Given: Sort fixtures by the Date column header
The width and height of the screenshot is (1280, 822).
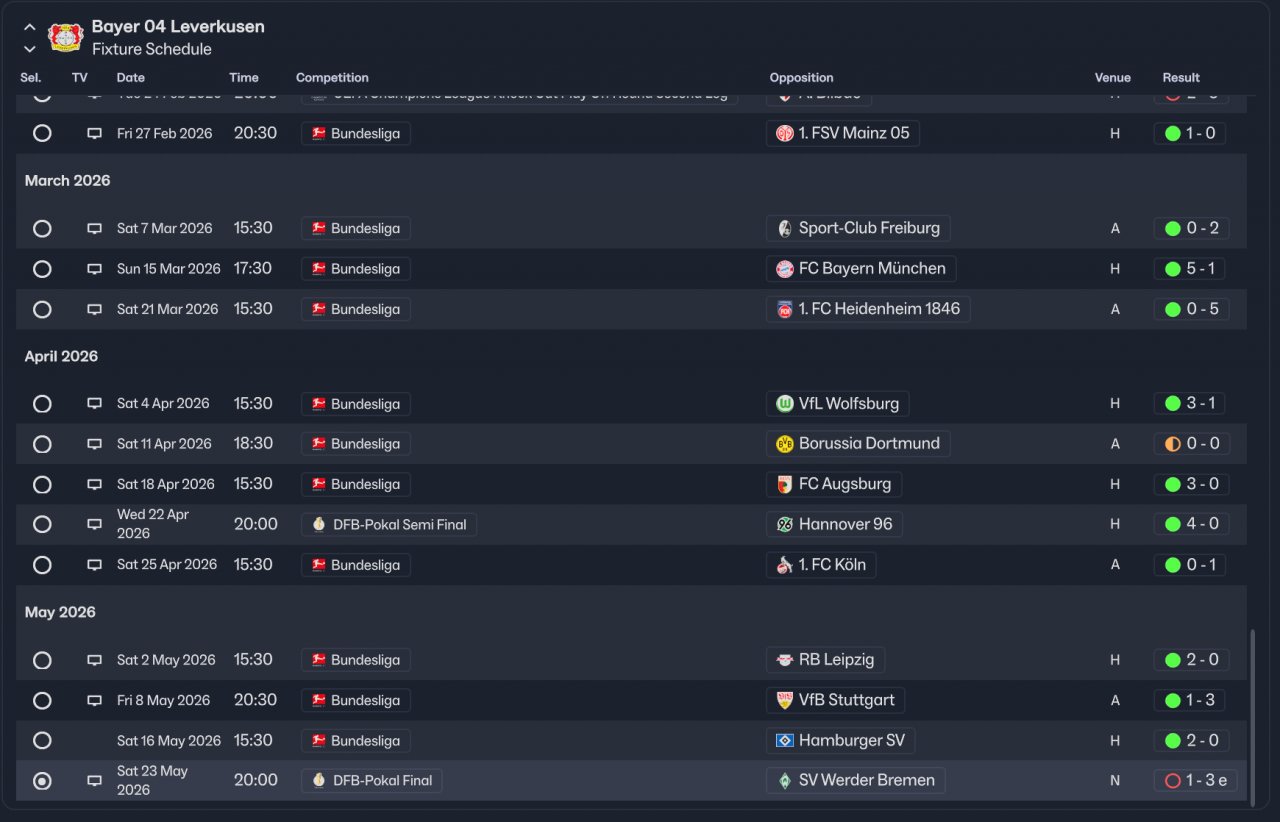Looking at the screenshot, I should click(x=131, y=78).
